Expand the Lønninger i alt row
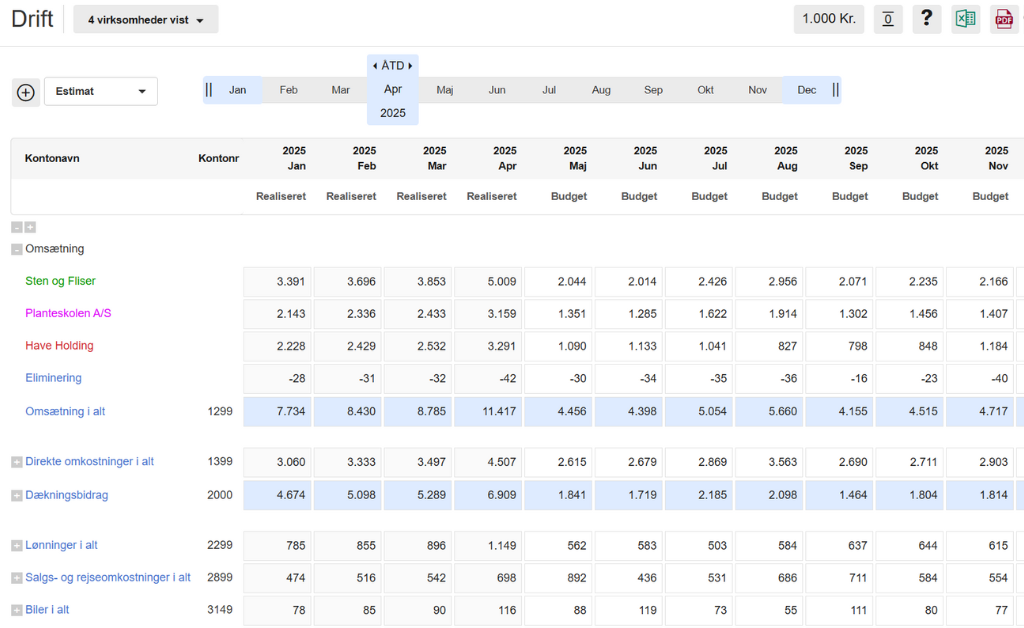Image resolution: width=1024 pixels, height=628 pixels. [x=17, y=546]
